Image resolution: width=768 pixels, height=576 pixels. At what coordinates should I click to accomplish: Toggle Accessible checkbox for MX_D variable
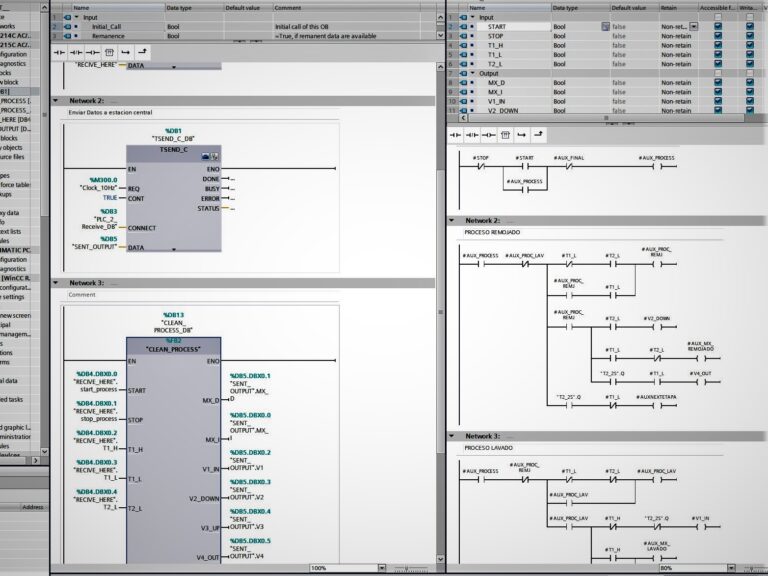717,83
